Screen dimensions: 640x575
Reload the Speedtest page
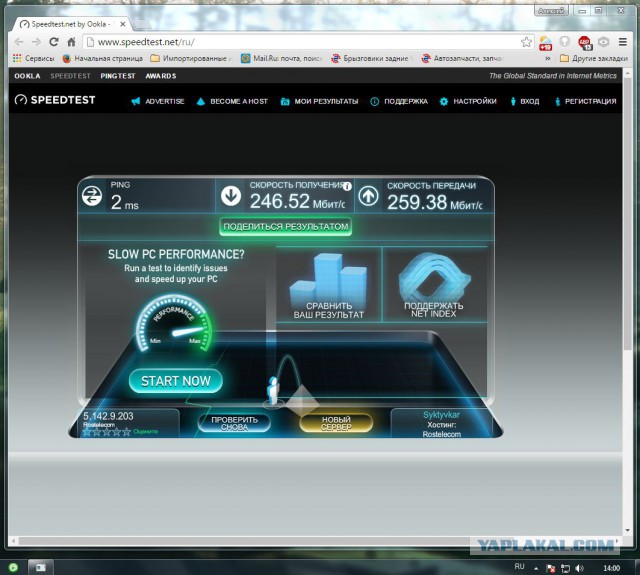(54, 42)
